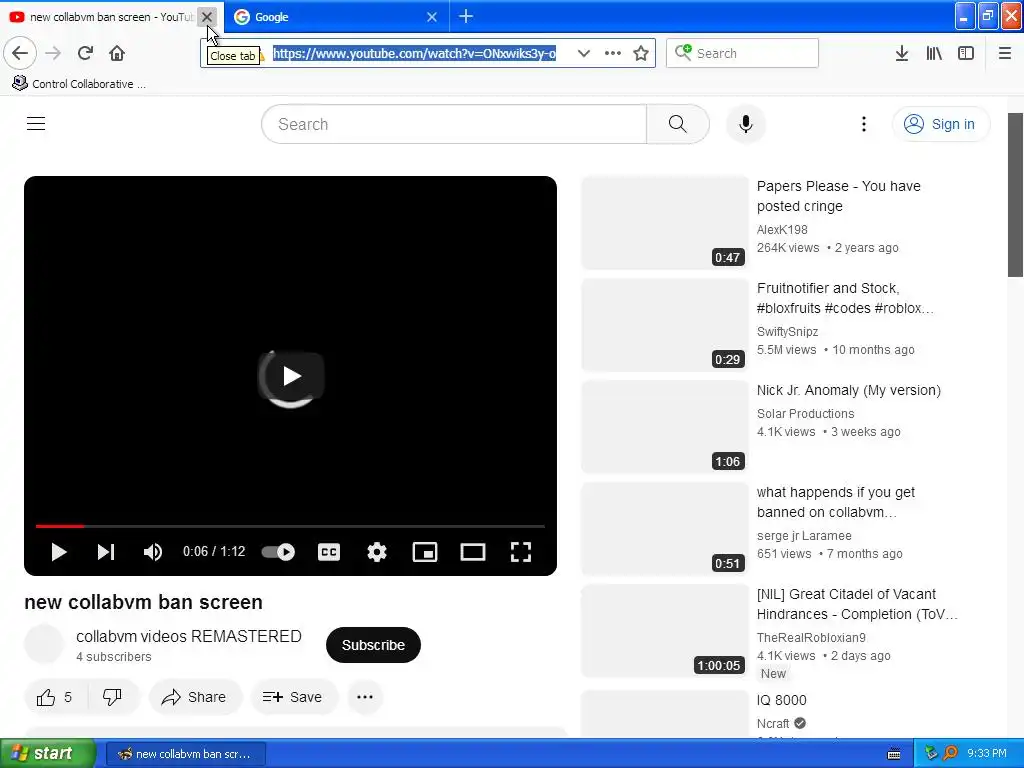The width and height of the screenshot is (1024, 768).
Task: Dislike this video
Action: pos(113,697)
